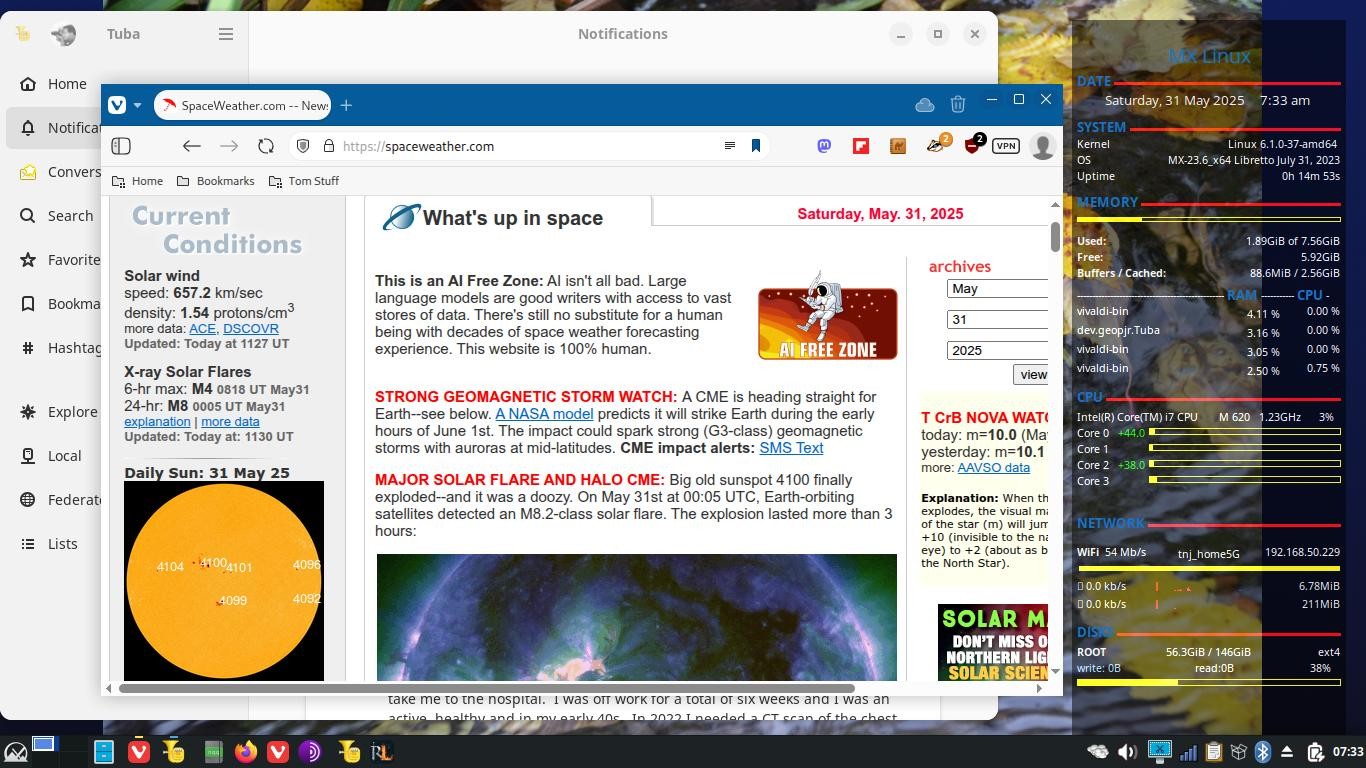Image resolution: width=1366 pixels, height=768 pixels.
Task: Follow the A NASA model link
Action: tap(544, 413)
